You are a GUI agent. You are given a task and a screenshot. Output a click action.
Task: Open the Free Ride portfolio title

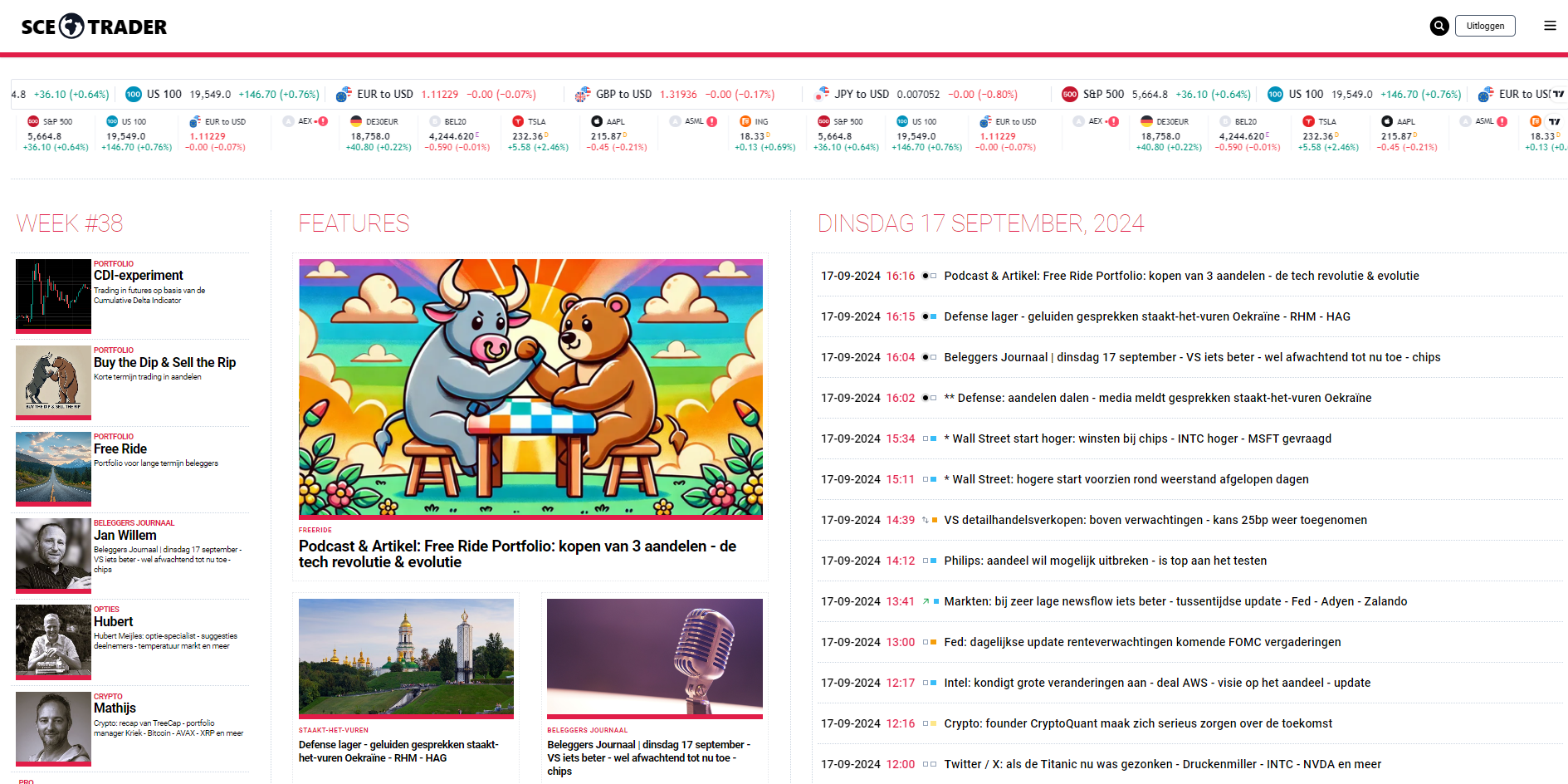point(120,449)
